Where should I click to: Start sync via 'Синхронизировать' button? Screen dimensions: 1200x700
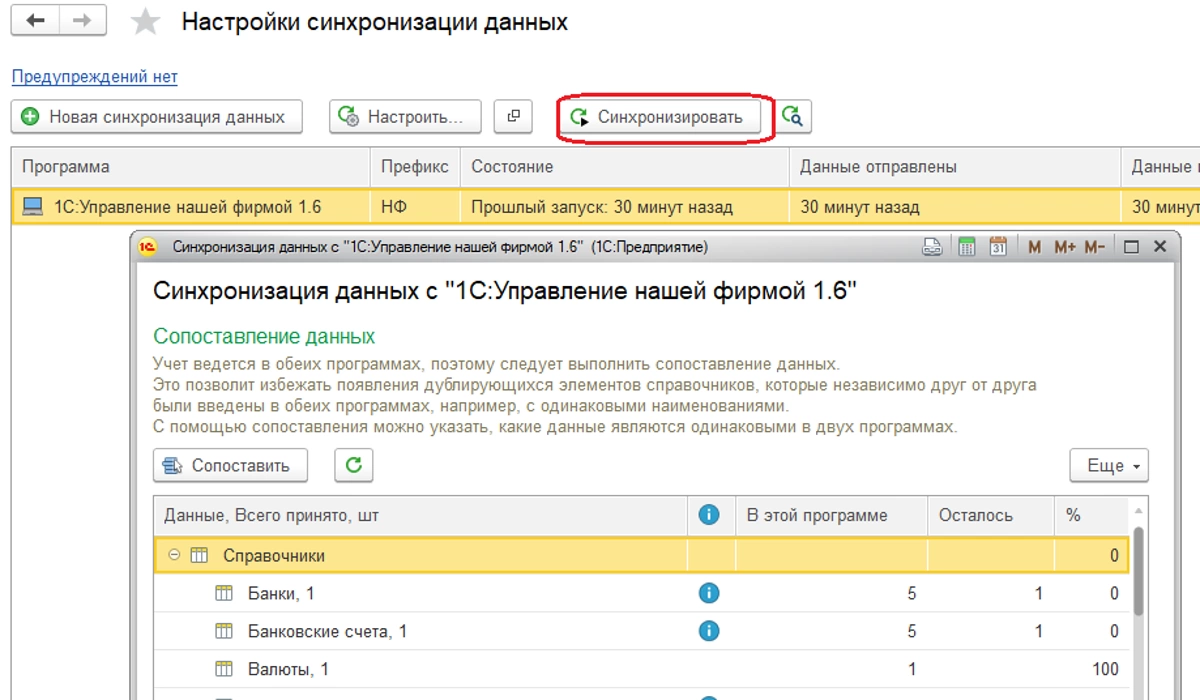[x=659, y=117]
